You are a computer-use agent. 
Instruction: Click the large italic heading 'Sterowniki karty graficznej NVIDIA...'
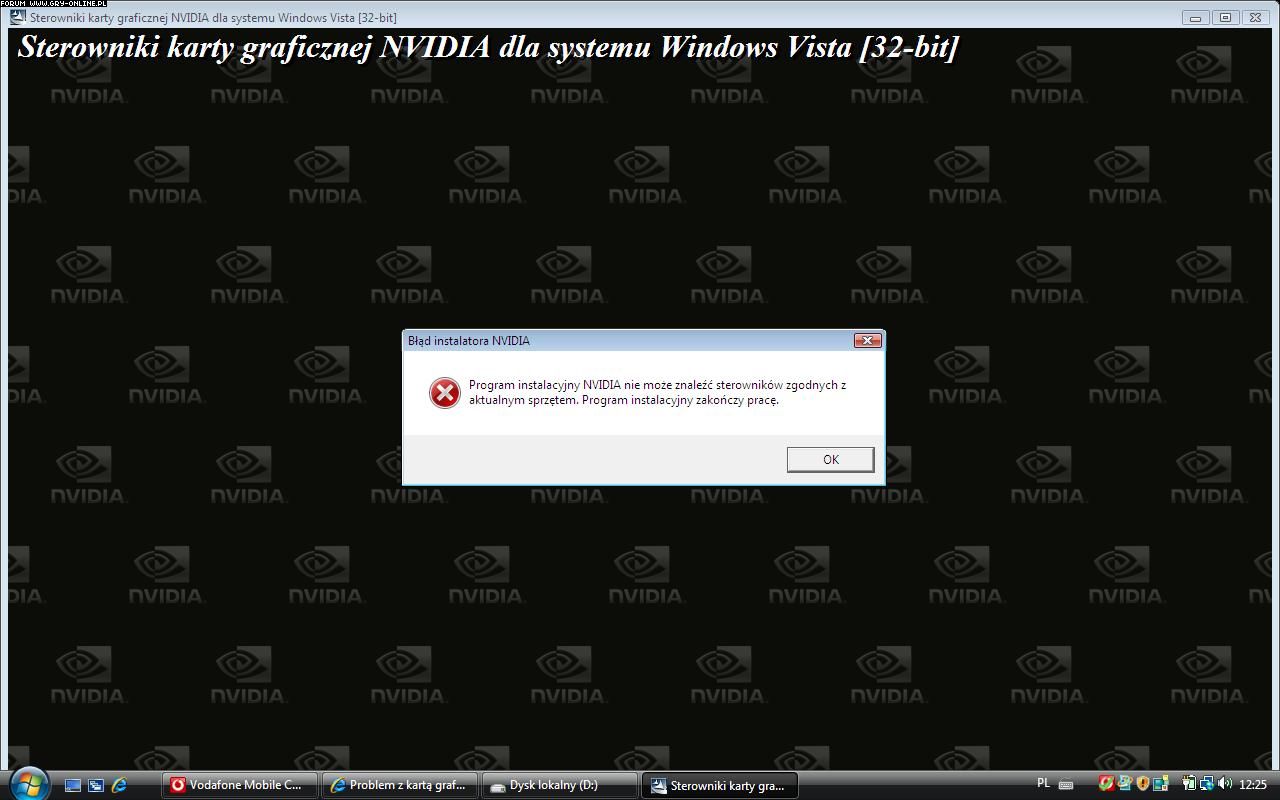pyautogui.click(x=488, y=46)
